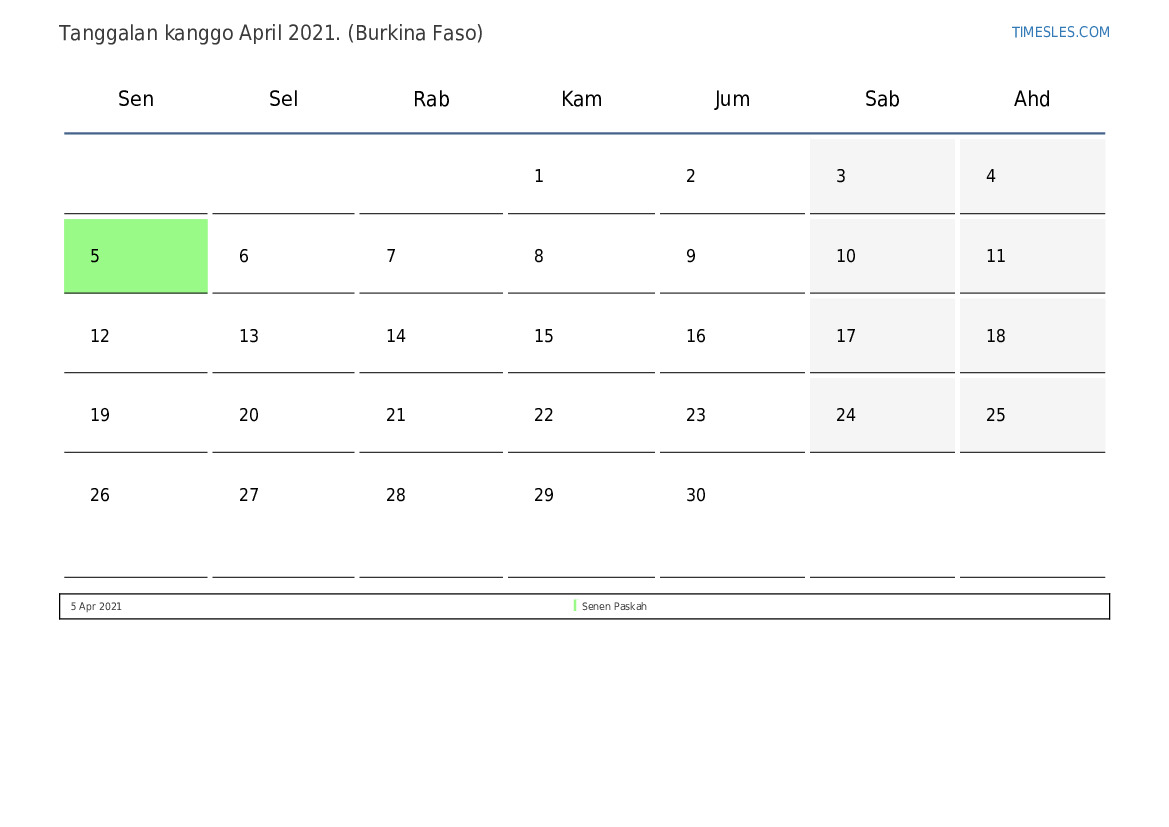This screenshot has height=827, width=1169.
Task: Click the Senen Paskah holiday label
Action: click(x=614, y=606)
